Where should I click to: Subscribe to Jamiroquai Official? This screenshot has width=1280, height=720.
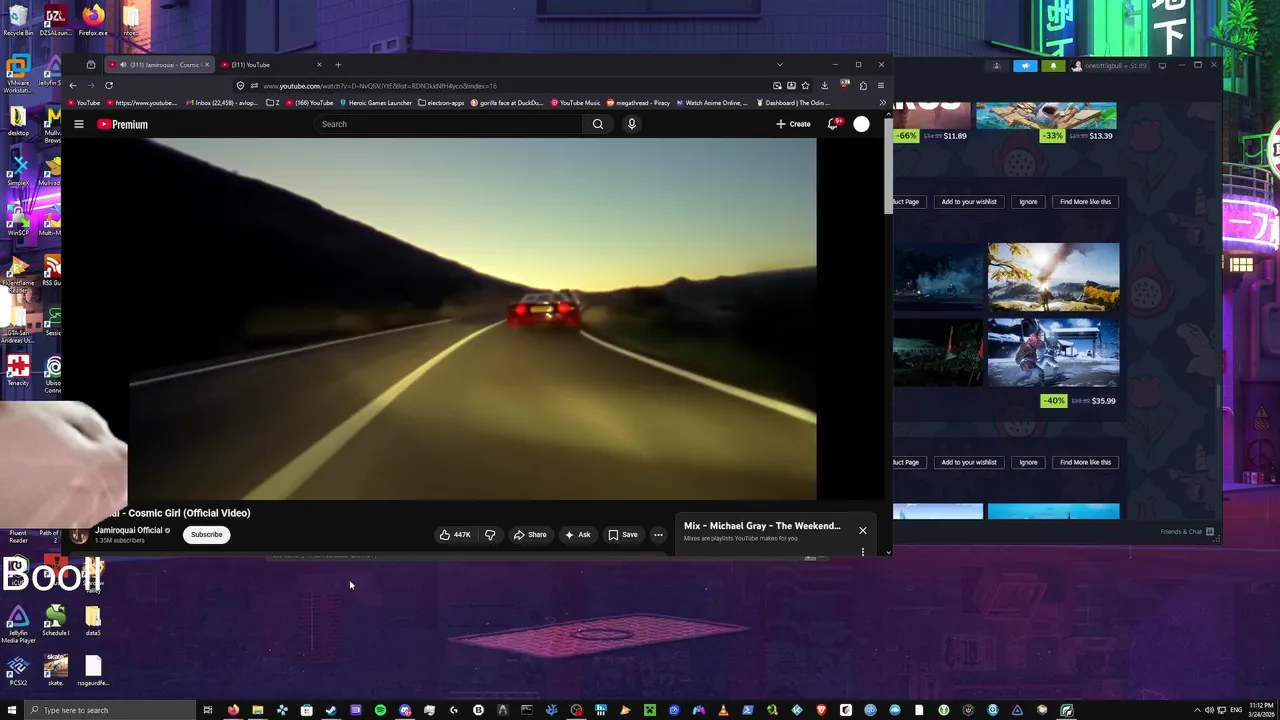207,534
